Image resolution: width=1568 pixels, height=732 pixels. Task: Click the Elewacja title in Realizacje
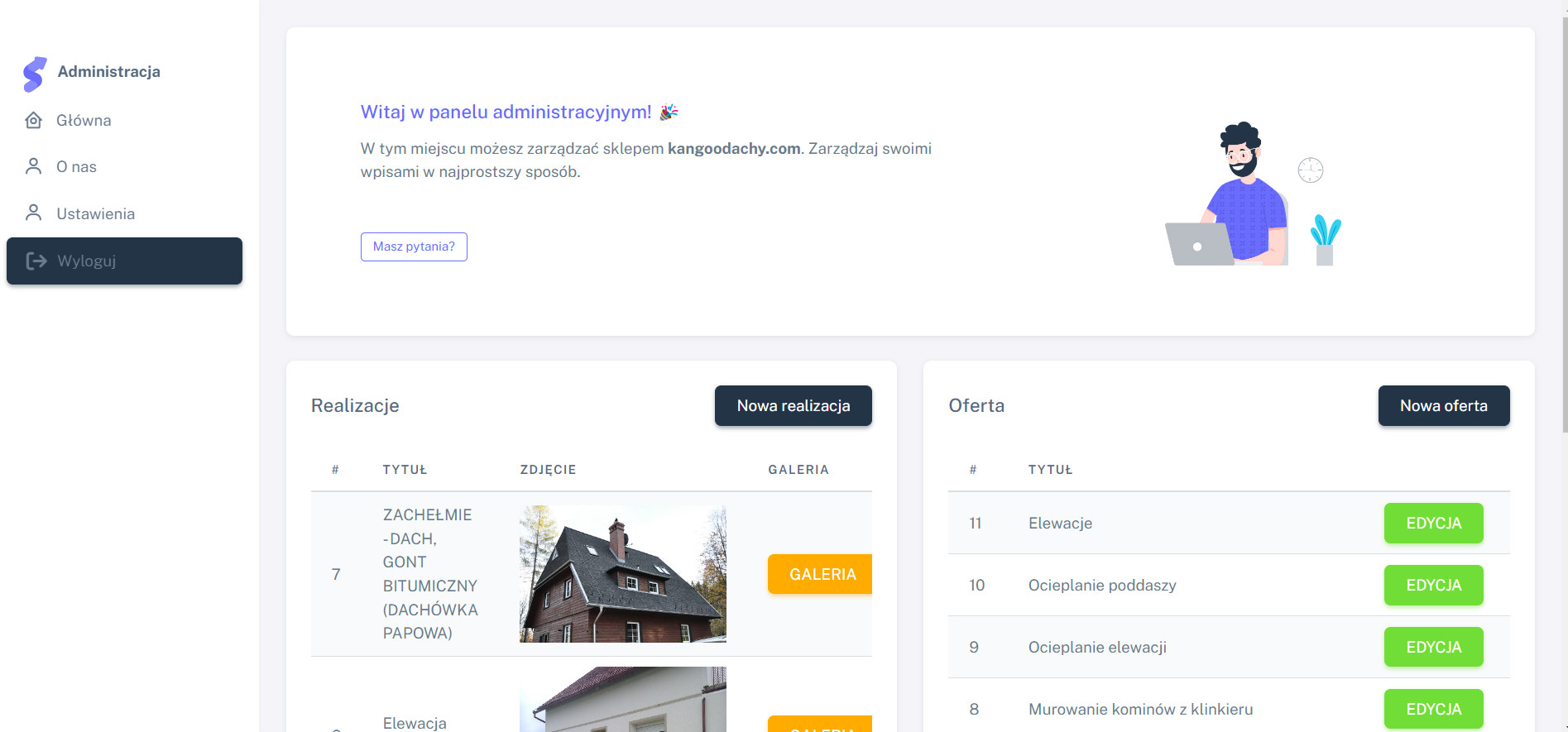click(x=415, y=723)
